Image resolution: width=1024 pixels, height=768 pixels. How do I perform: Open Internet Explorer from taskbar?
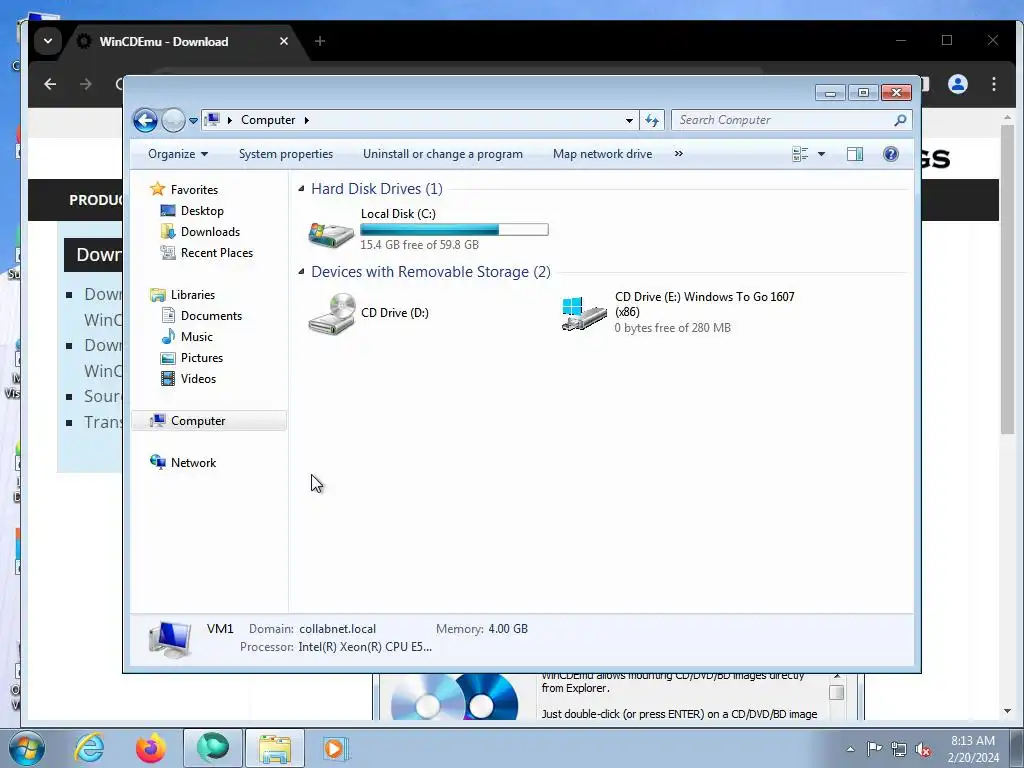(88, 748)
